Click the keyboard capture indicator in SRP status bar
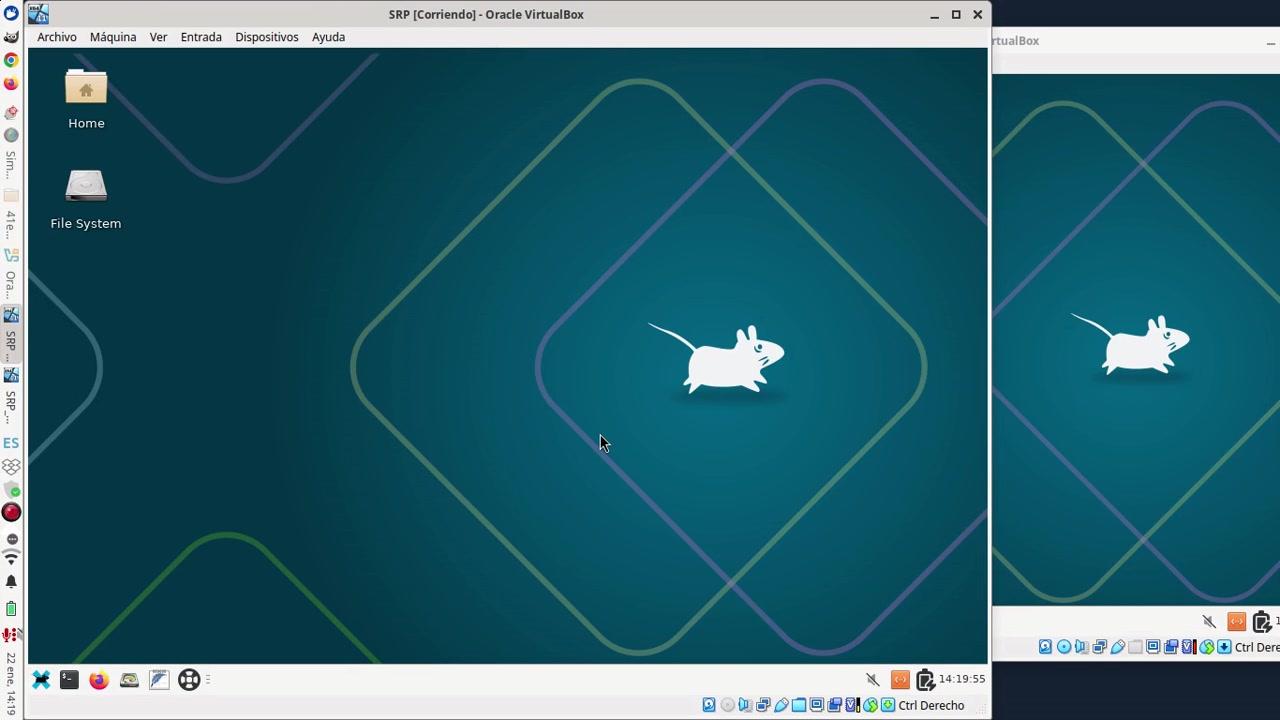 point(888,705)
